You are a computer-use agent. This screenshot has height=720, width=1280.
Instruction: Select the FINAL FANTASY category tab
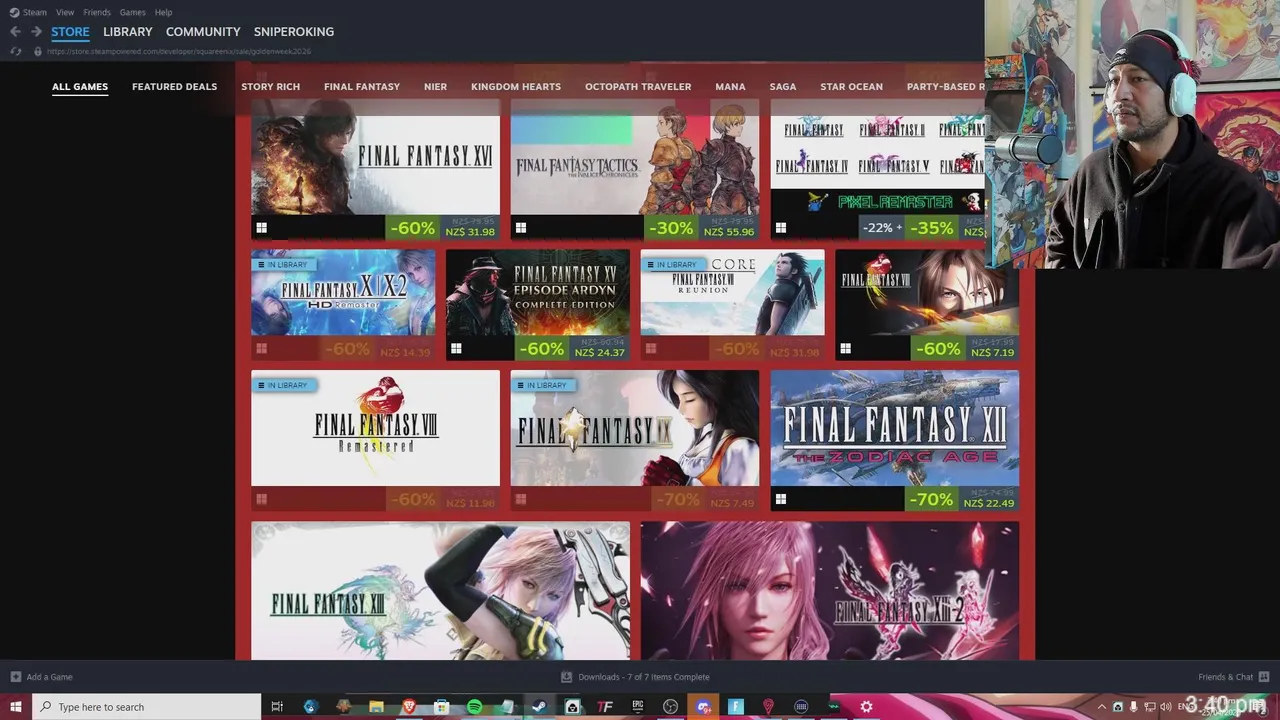coord(362,87)
